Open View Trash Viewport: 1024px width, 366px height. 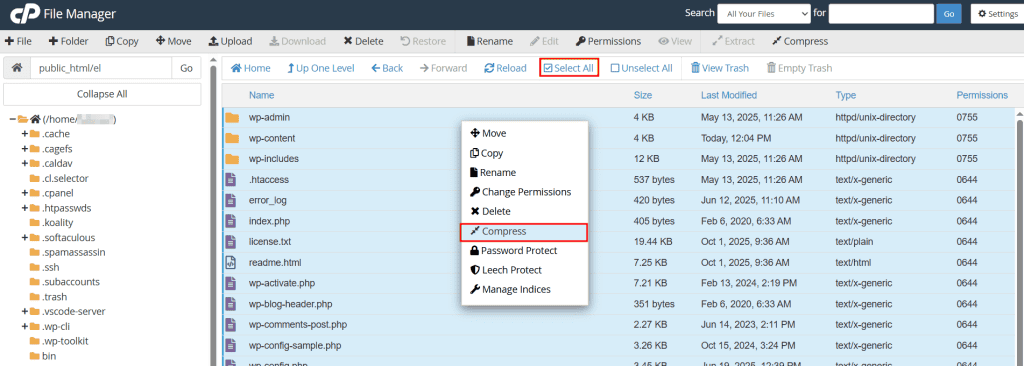coord(720,68)
